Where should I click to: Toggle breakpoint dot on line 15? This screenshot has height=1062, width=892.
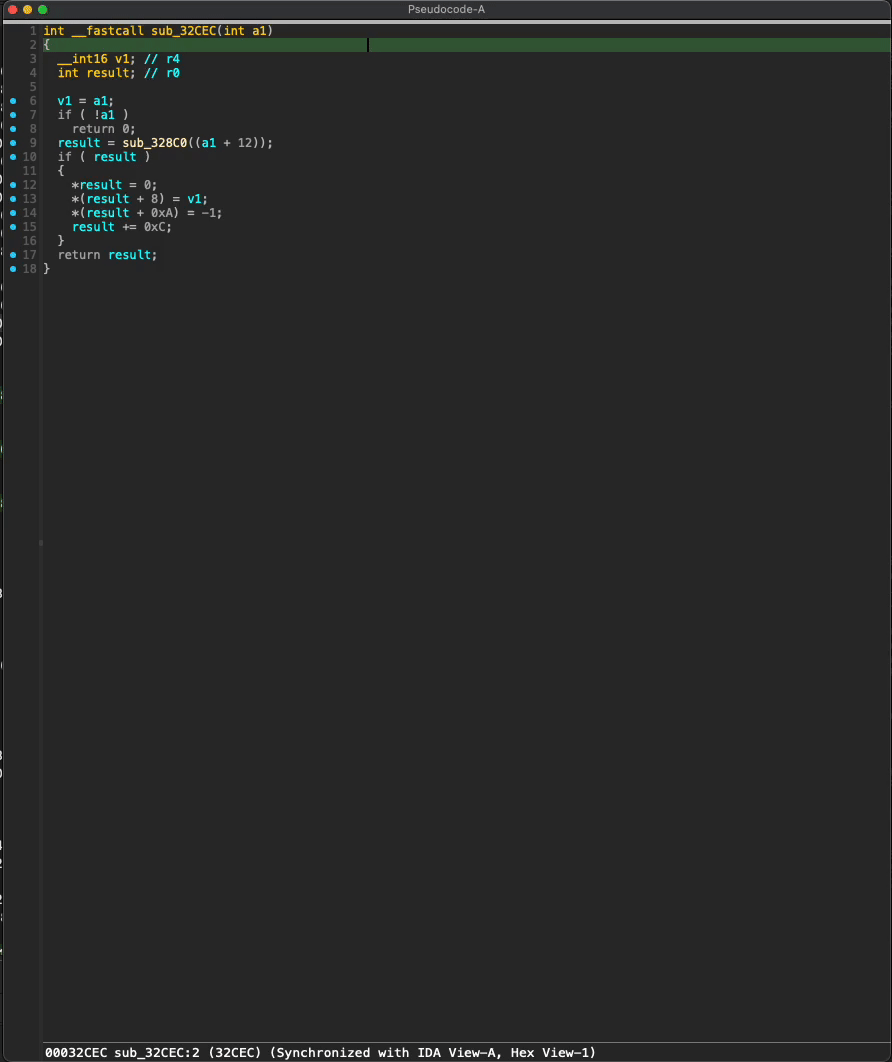(x=13, y=227)
